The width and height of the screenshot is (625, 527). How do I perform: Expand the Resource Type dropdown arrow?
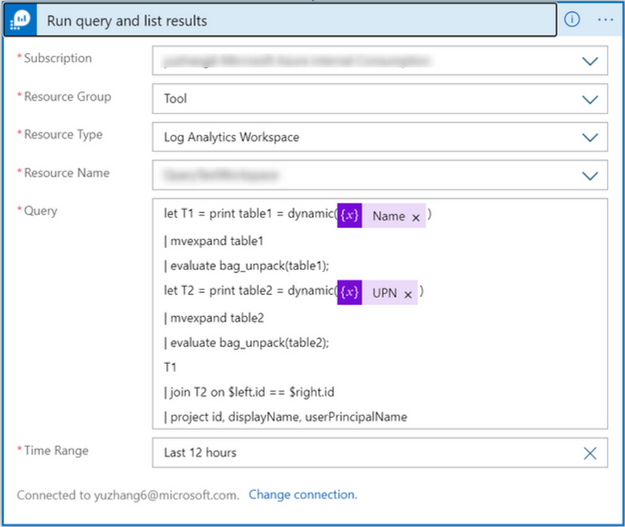click(590, 137)
